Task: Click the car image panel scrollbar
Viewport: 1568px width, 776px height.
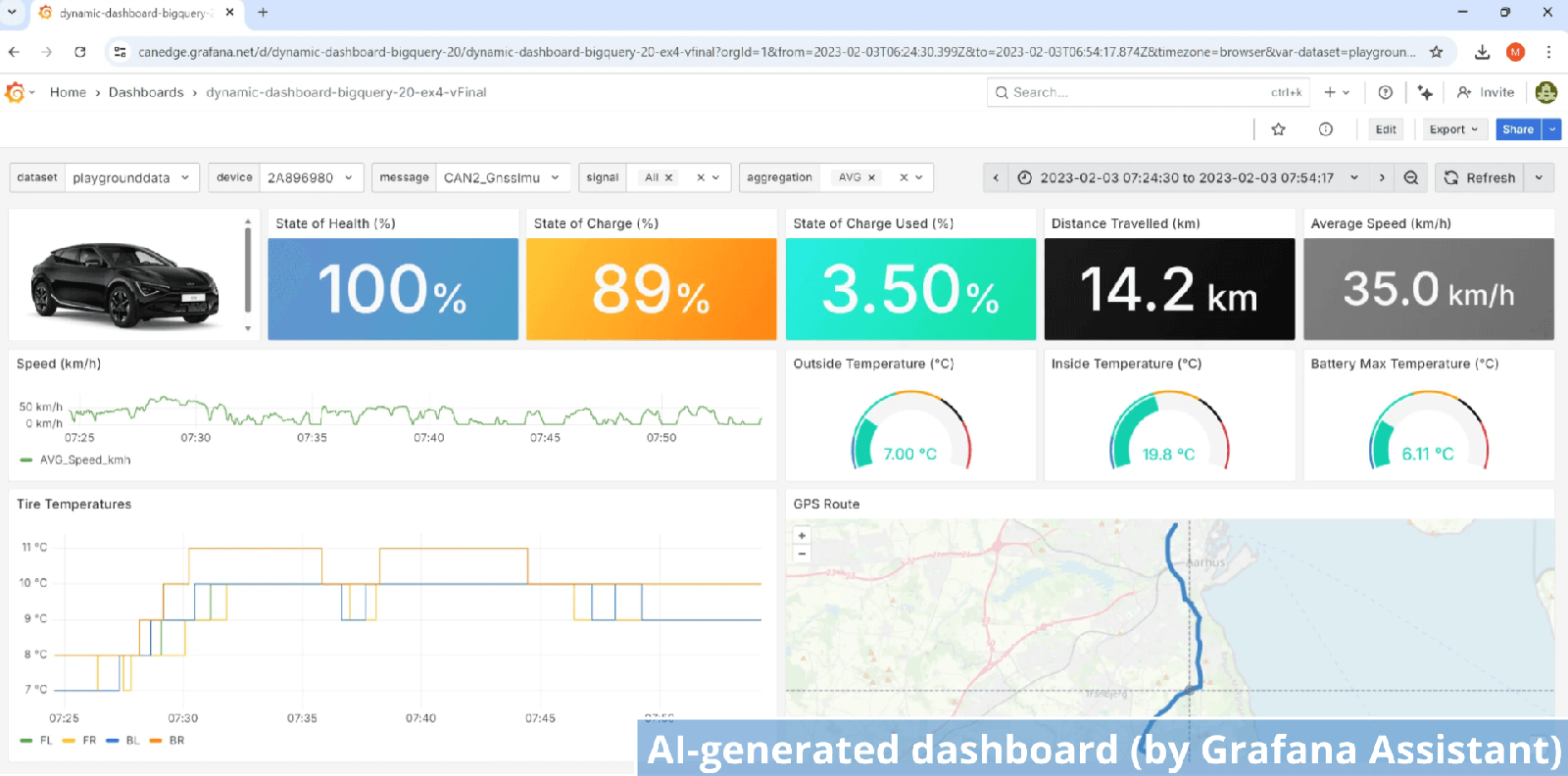Action: [x=248, y=272]
